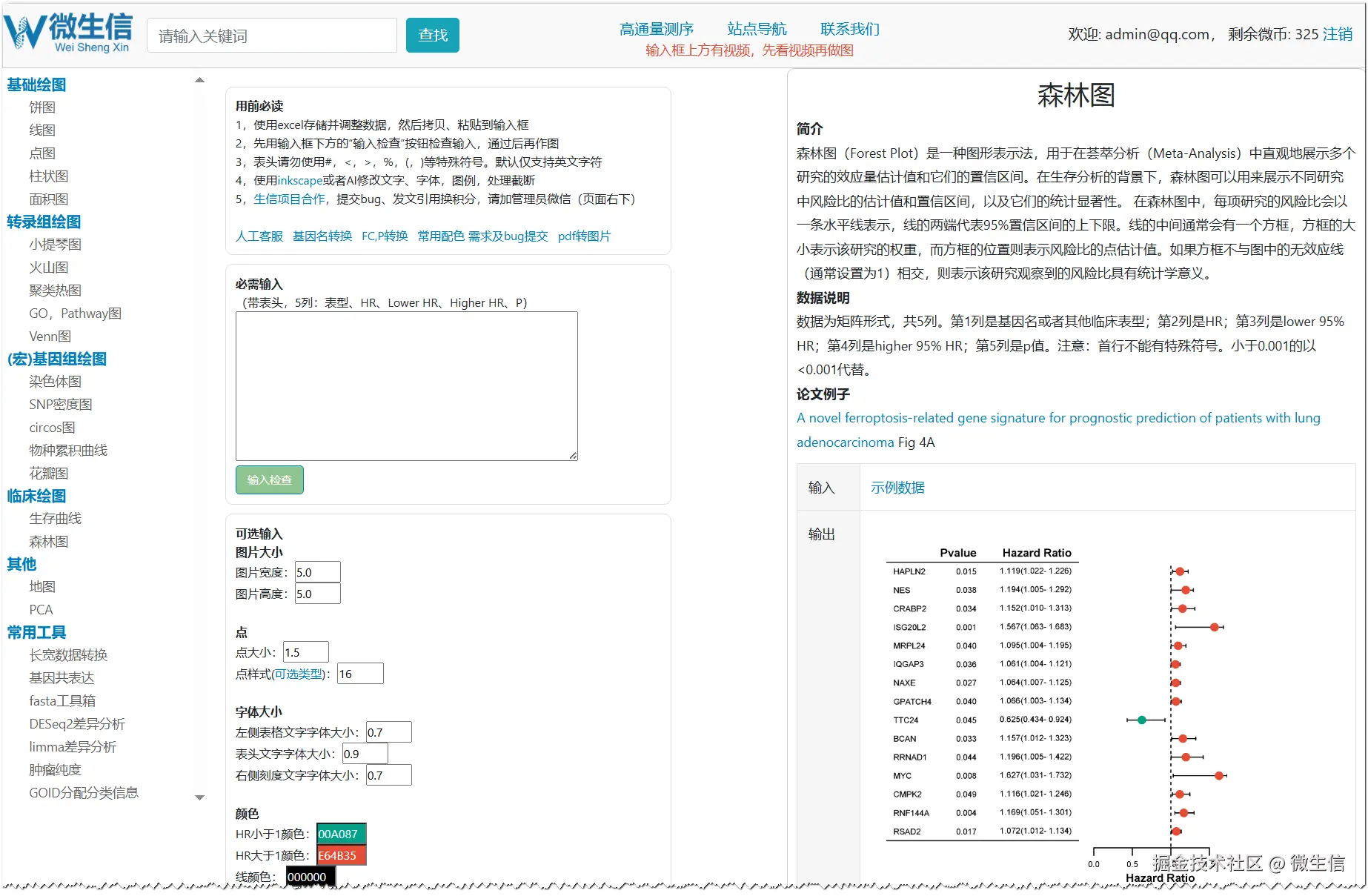Screen dimensions: 1368x896
Task: Go to 生存曲线 in the sidebar
Action: pyautogui.click(x=56, y=519)
